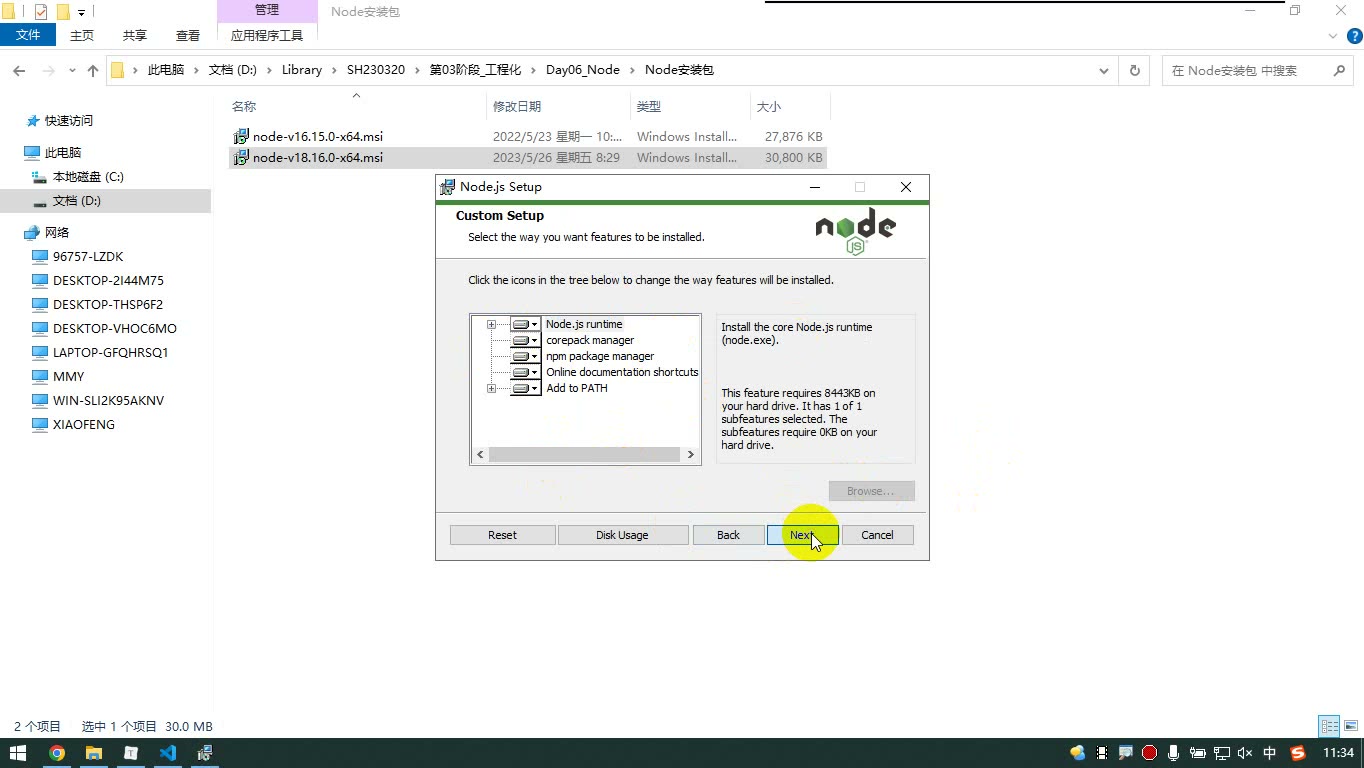The image size is (1364, 768).
Task: Select DESKTOP-2I44M75 network computer
Action: click(x=108, y=280)
